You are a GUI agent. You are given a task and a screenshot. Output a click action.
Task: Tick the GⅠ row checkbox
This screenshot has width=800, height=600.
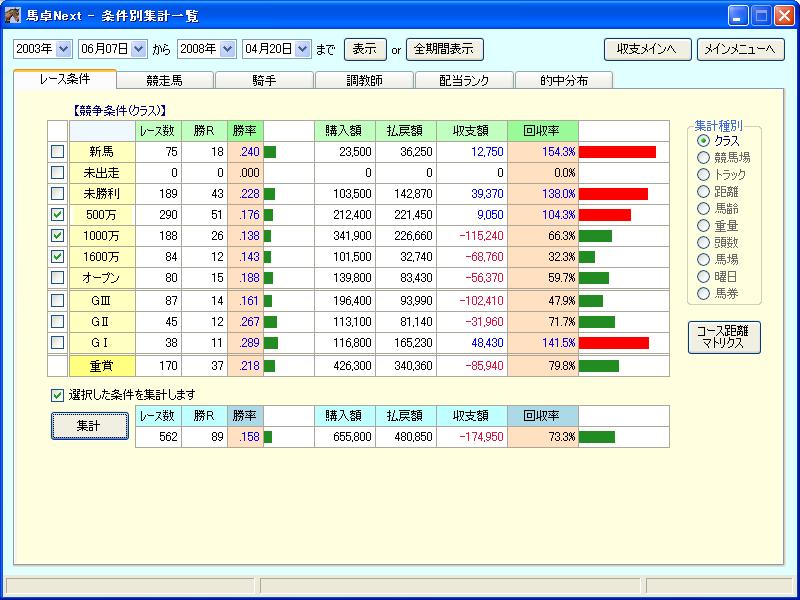[58, 342]
